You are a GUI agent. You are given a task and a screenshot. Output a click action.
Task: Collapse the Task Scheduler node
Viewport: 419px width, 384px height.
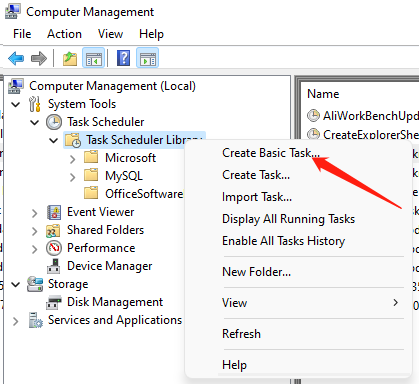tap(35, 122)
